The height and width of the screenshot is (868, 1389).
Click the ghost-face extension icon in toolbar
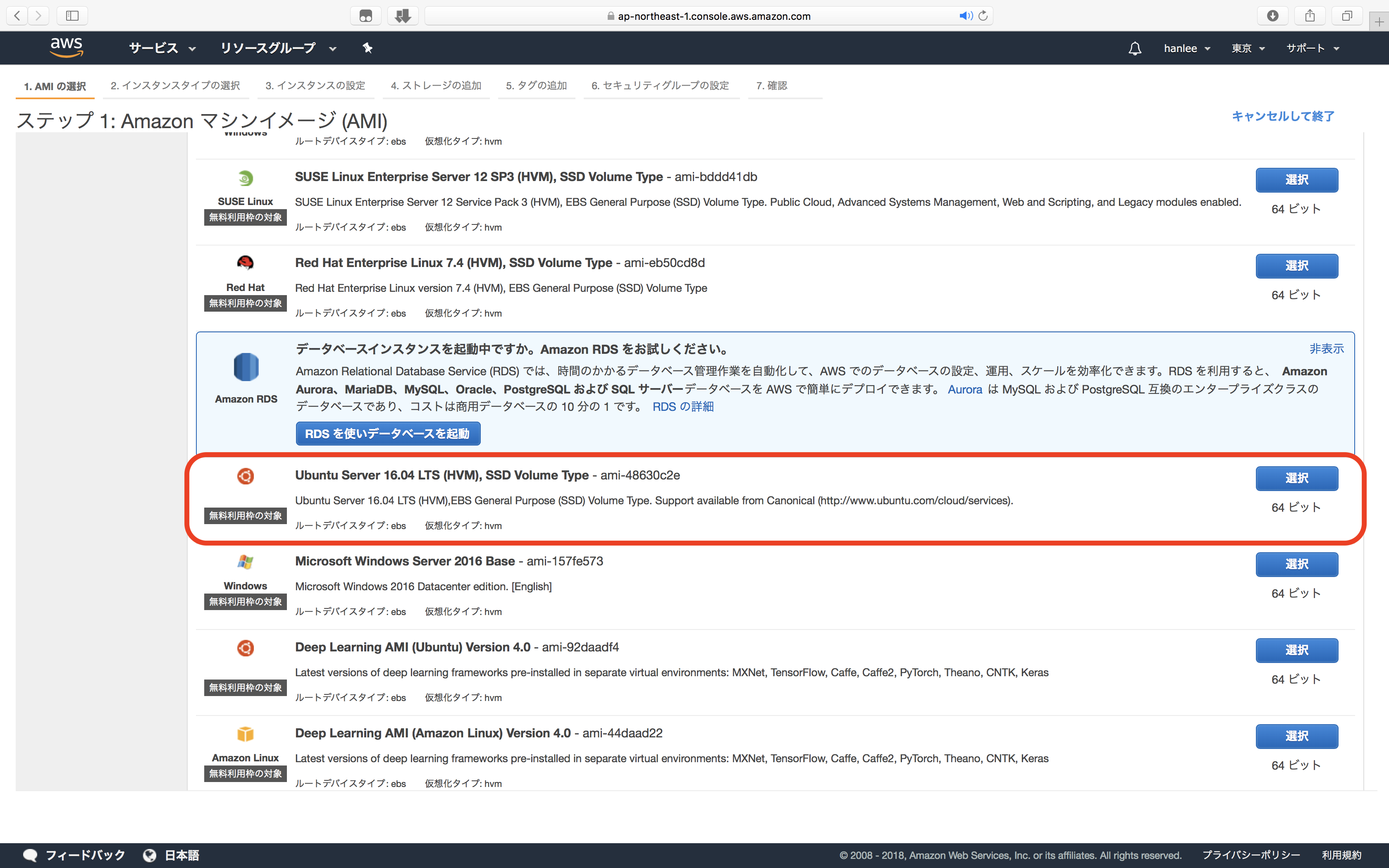pyautogui.click(x=365, y=16)
